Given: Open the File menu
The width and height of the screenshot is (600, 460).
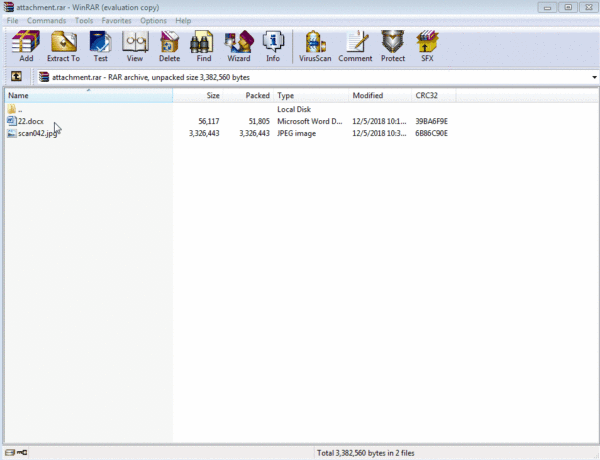Looking at the screenshot, I should pos(12,21).
